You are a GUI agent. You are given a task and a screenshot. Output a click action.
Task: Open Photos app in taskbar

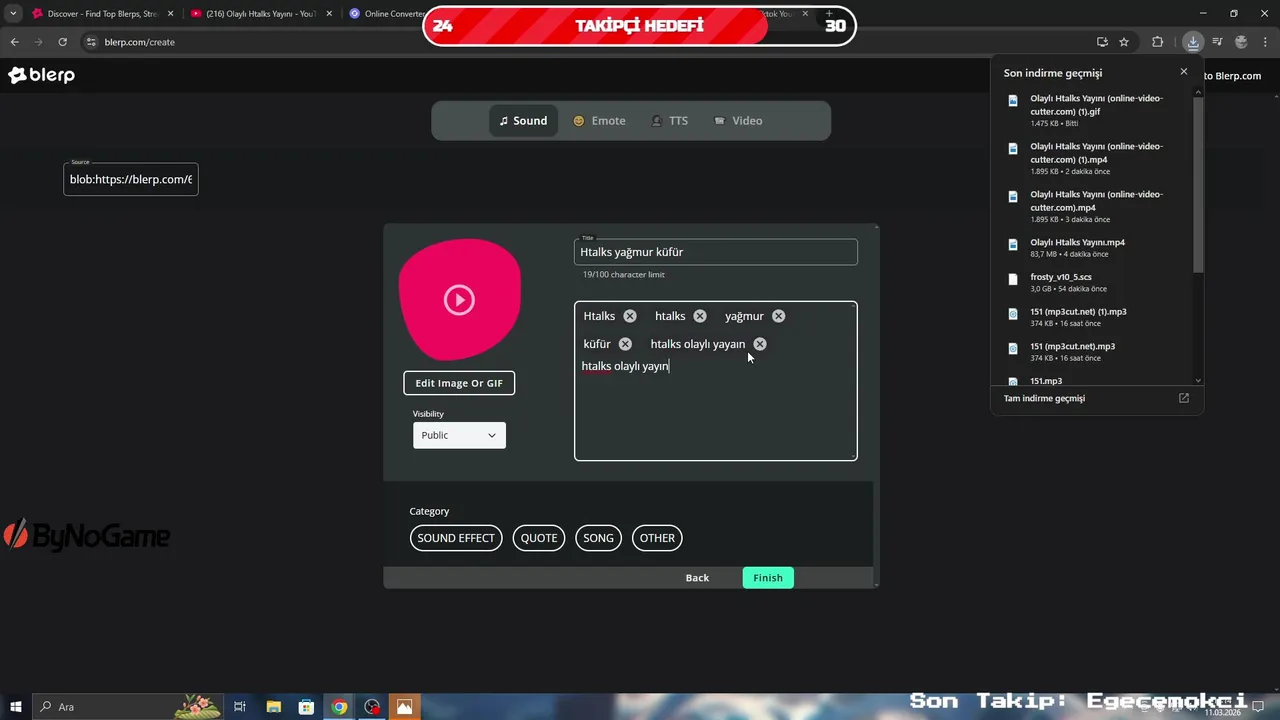pos(404,707)
